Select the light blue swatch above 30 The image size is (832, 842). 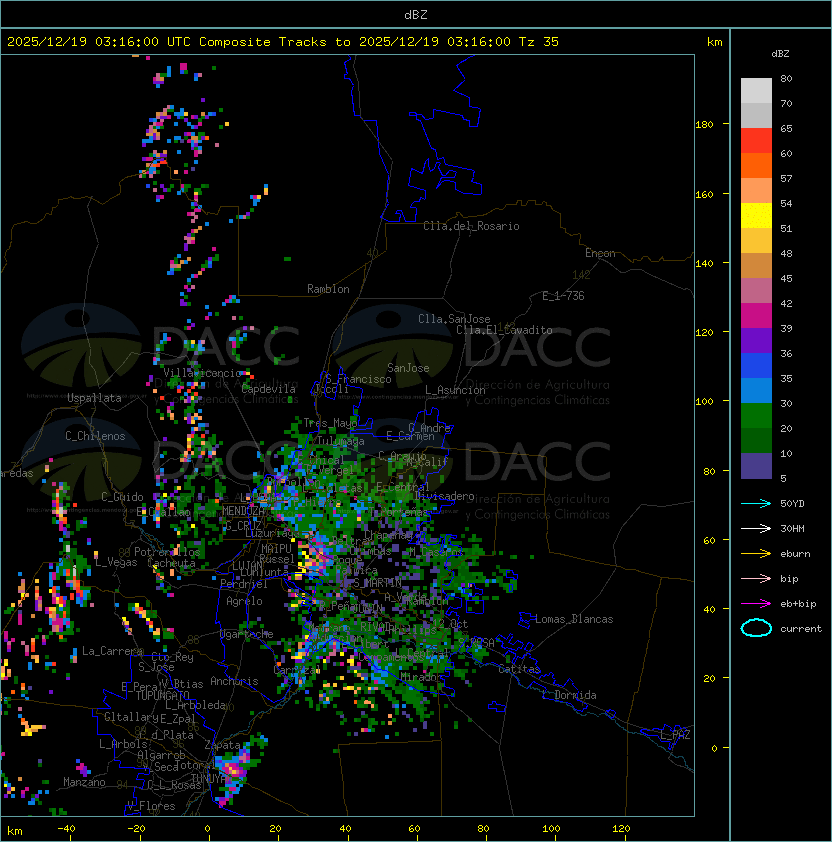click(756, 390)
